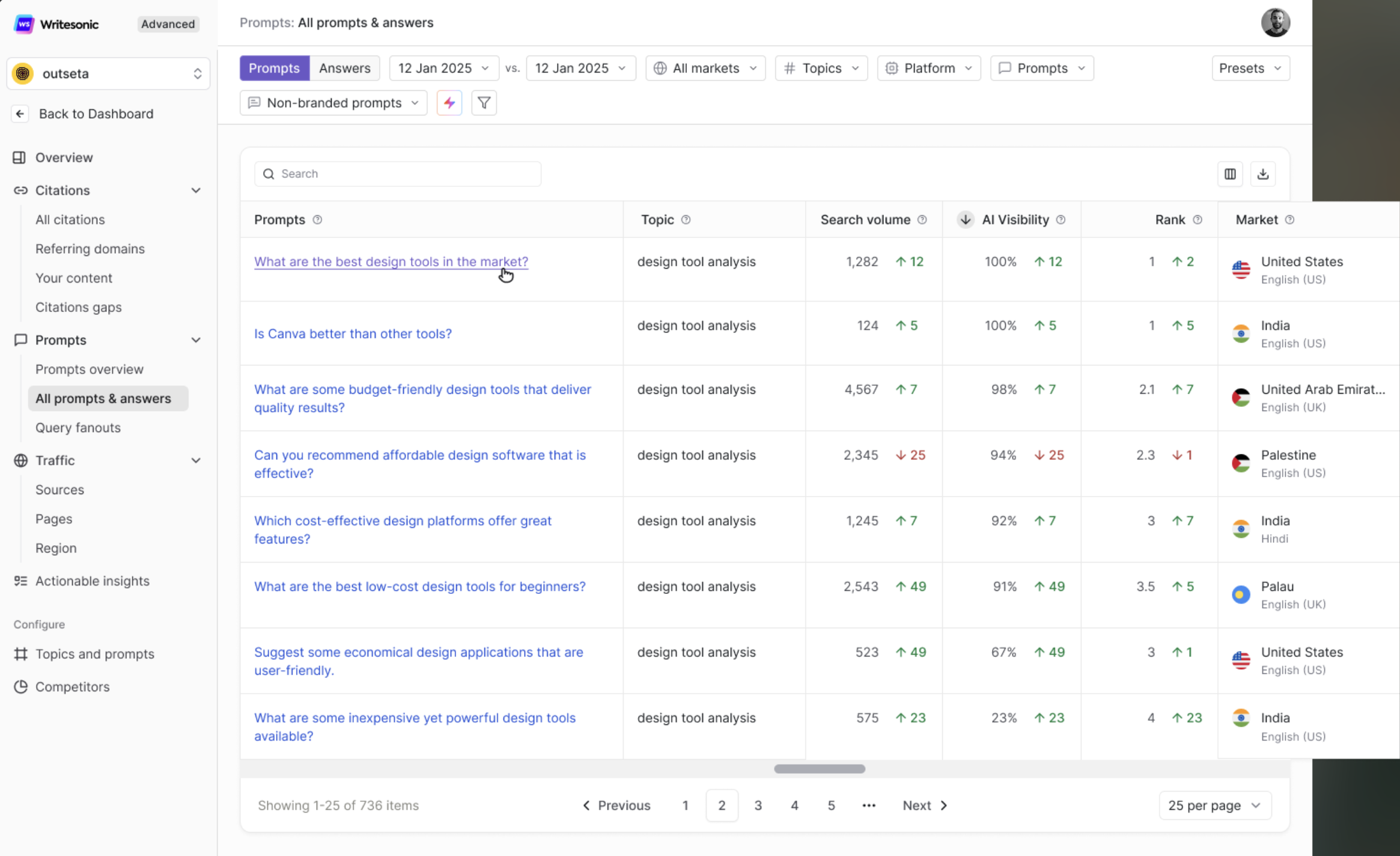Switch to the Answers view
The height and width of the screenshot is (856, 1400).
344,68
